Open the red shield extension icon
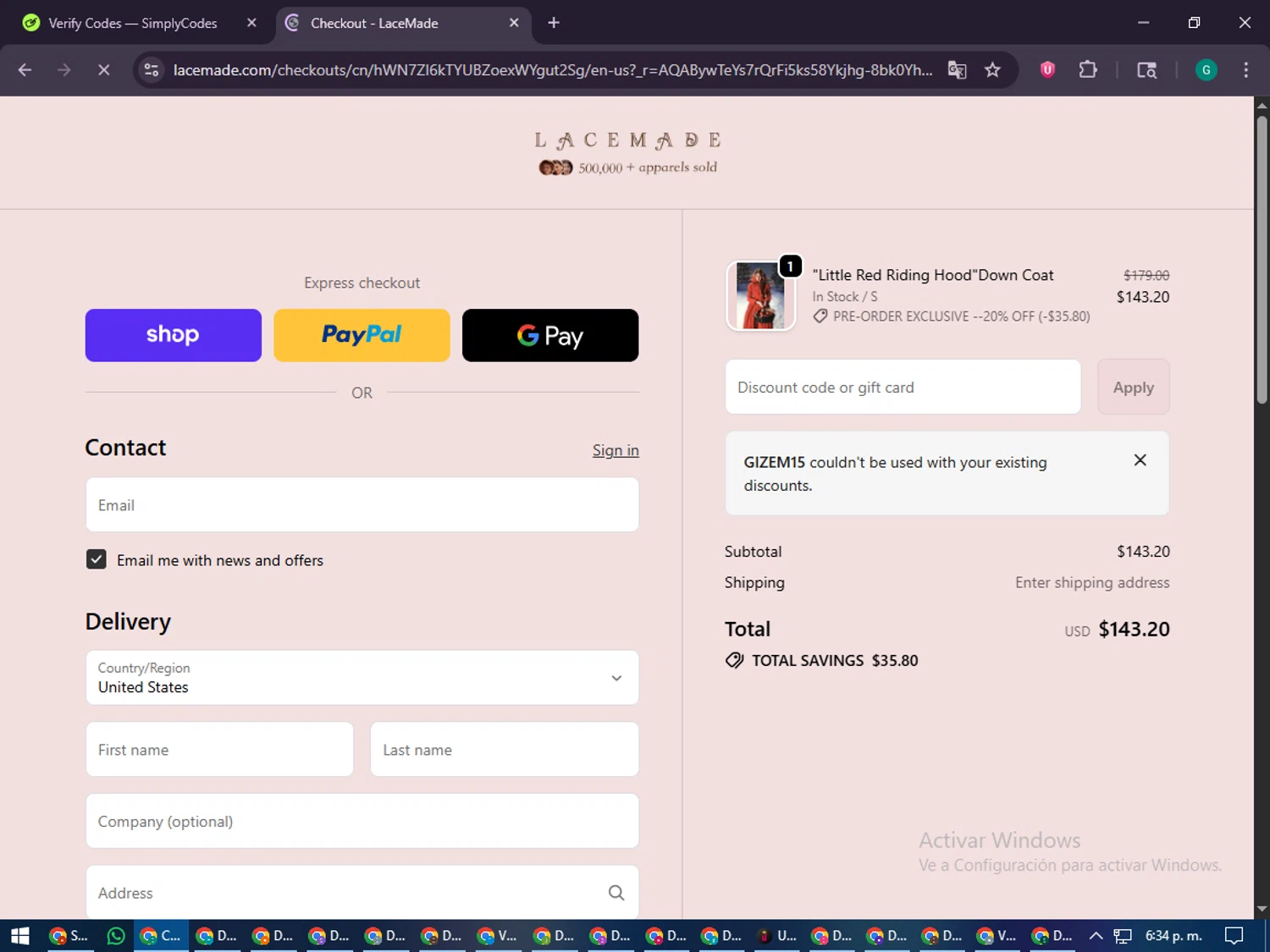1270x952 pixels. (x=1047, y=70)
